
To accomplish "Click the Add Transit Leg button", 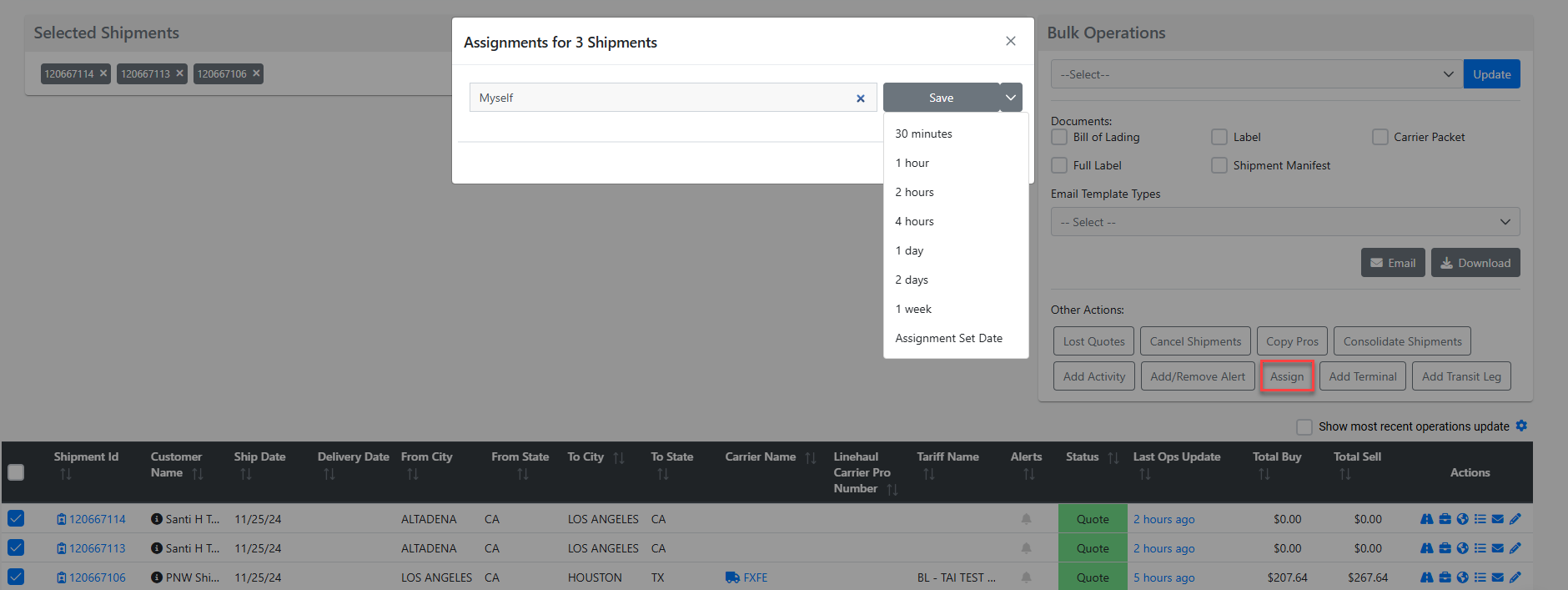I will 1461,376.
